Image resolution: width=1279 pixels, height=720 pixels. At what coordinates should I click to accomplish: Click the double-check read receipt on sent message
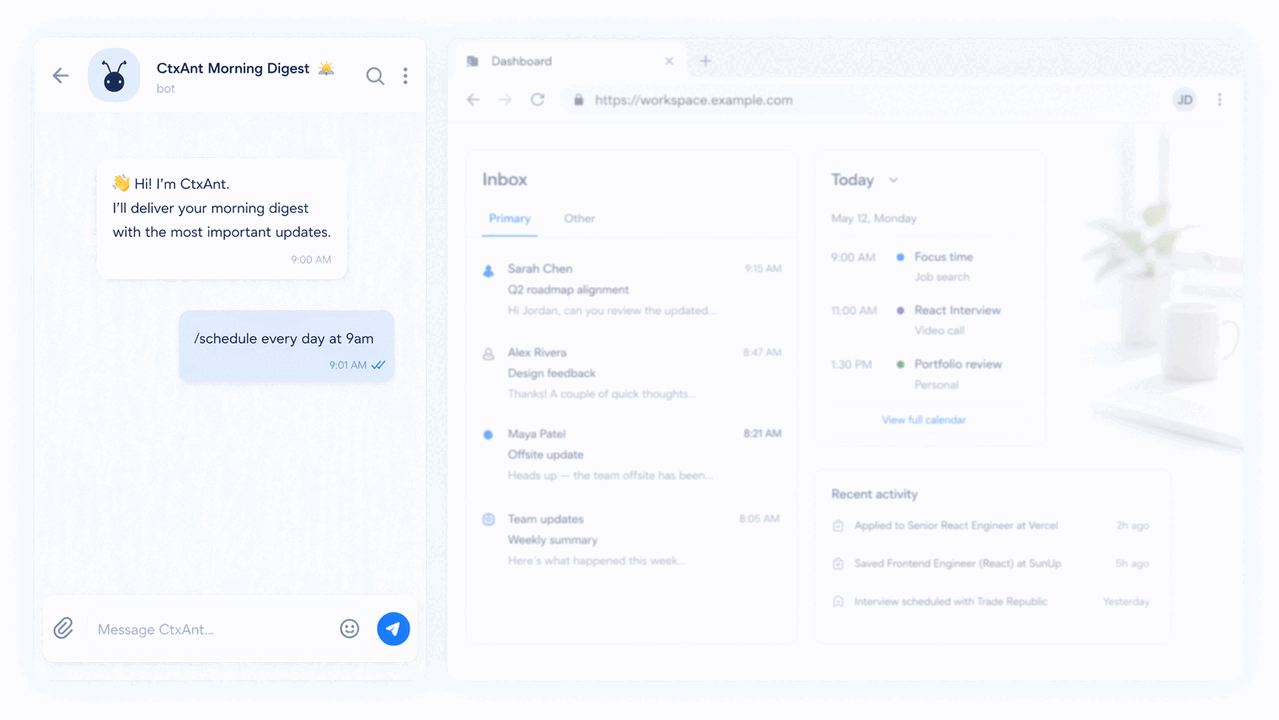378,365
